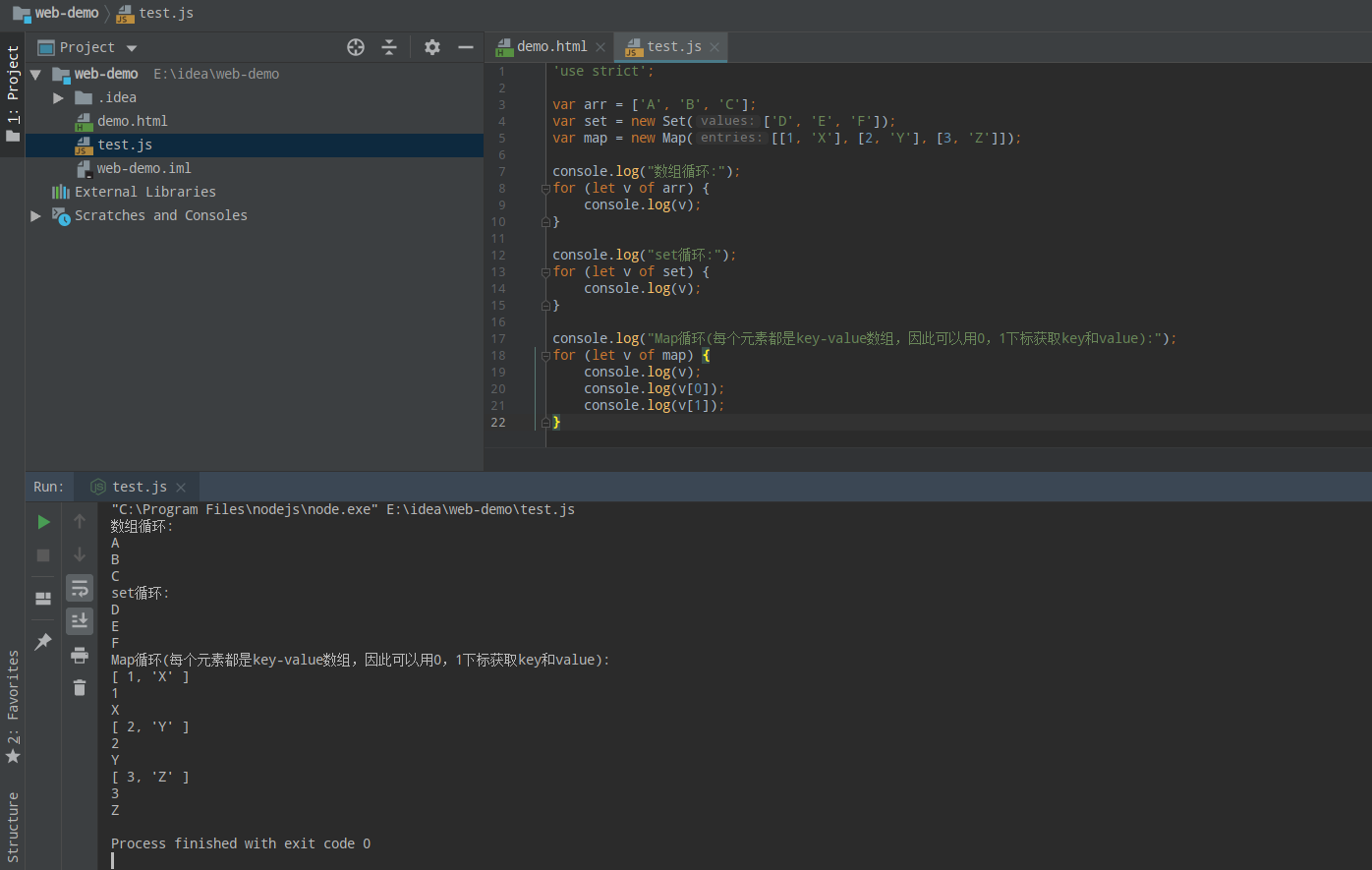Open Project panel settings gear

click(432, 47)
